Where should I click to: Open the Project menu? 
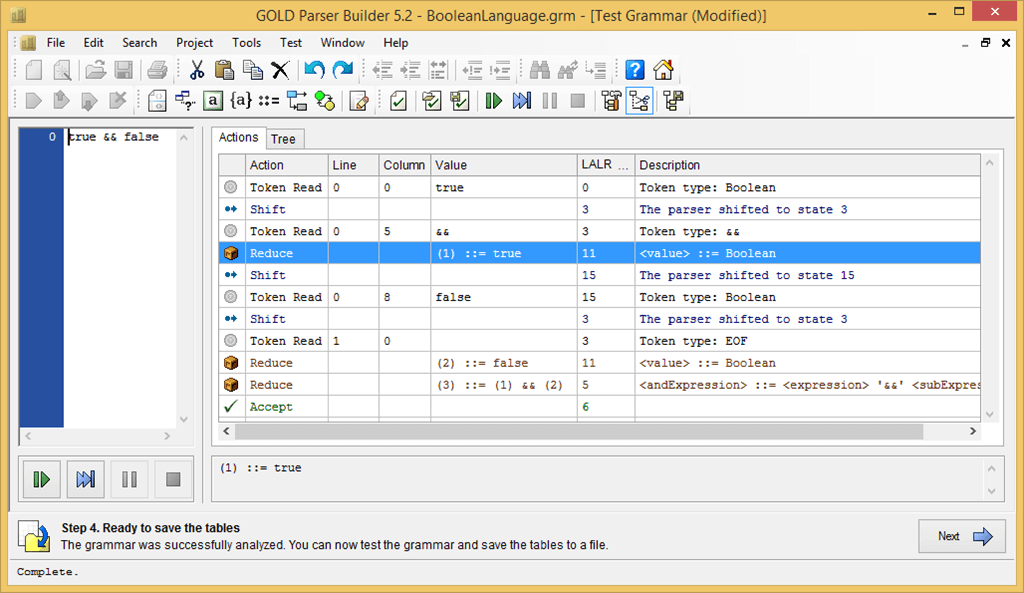pos(194,43)
